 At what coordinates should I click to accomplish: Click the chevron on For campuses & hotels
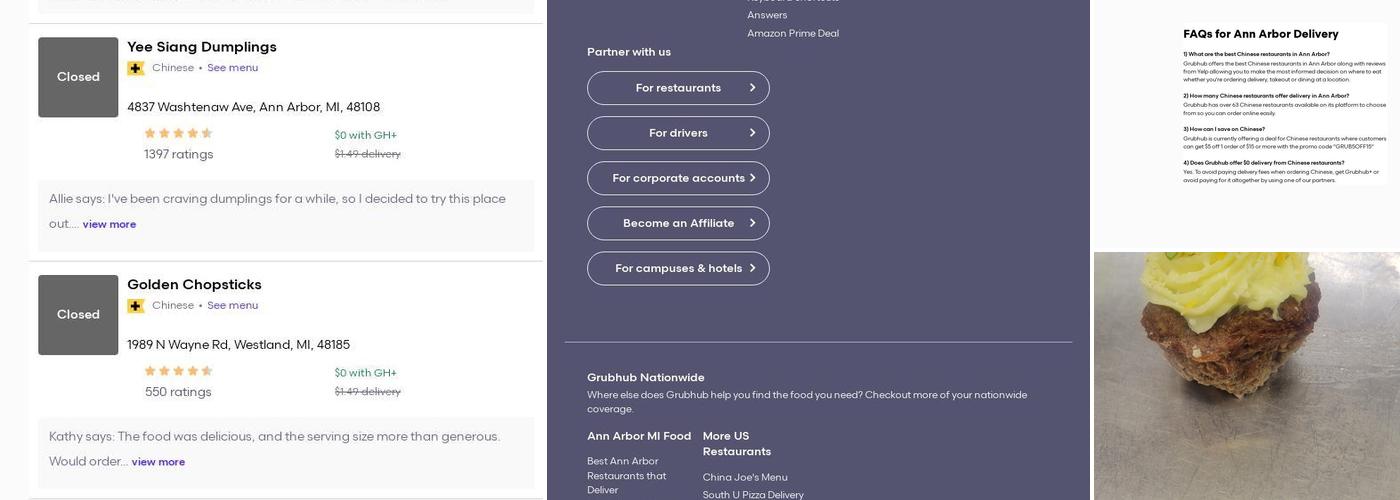point(752,268)
